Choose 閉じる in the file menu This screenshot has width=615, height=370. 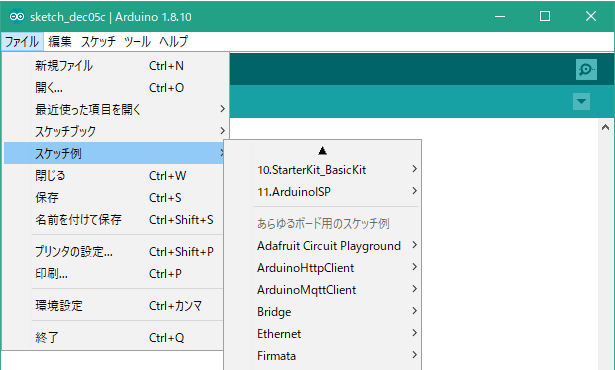point(114,175)
